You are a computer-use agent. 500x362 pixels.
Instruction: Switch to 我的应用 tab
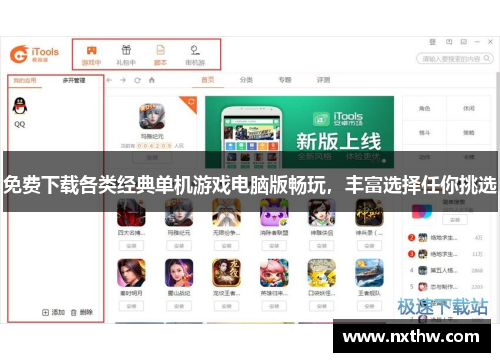25,80
